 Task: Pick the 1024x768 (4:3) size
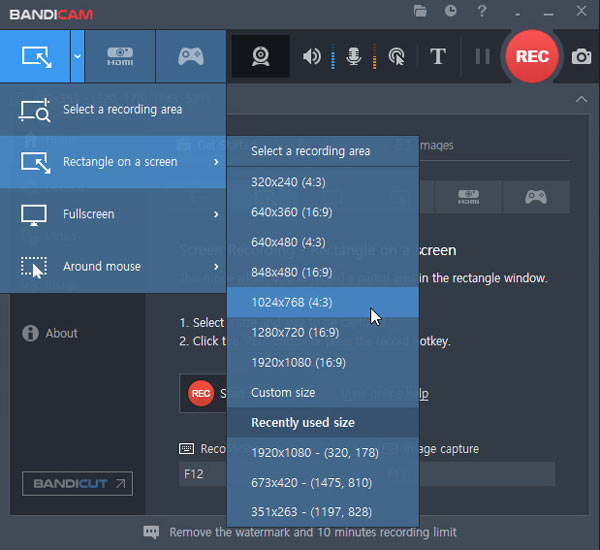pyautogui.click(x=323, y=302)
